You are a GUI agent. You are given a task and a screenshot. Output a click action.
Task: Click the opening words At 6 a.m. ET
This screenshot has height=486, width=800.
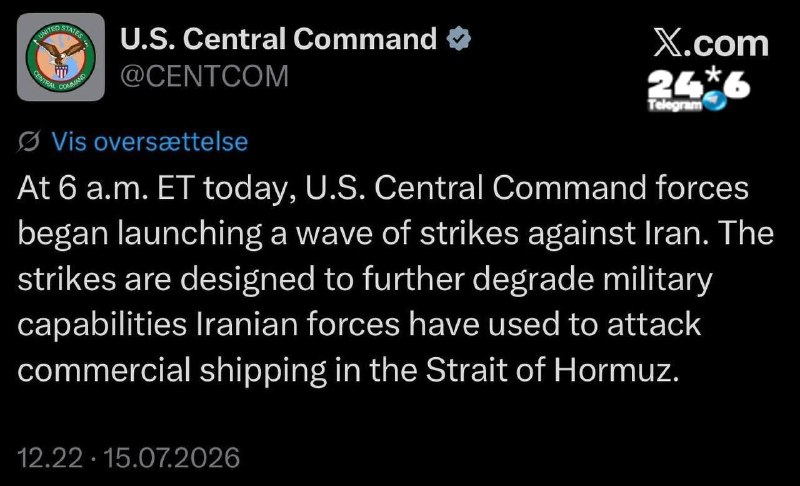tap(106, 188)
